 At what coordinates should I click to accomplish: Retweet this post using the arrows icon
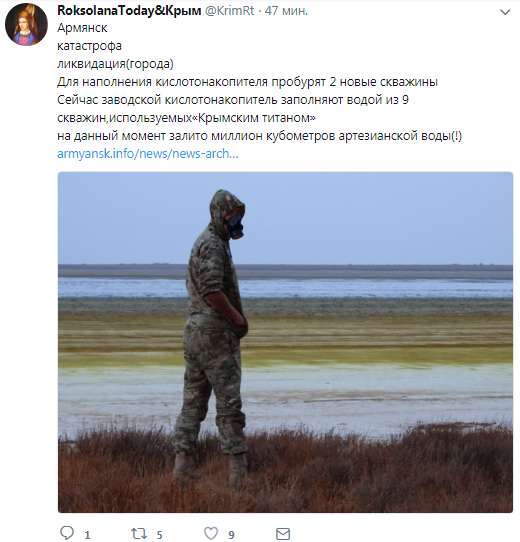(x=139, y=533)
